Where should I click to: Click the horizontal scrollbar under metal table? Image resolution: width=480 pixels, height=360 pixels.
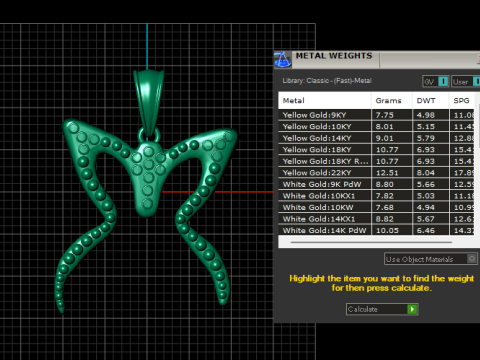[x=371, y=242]
